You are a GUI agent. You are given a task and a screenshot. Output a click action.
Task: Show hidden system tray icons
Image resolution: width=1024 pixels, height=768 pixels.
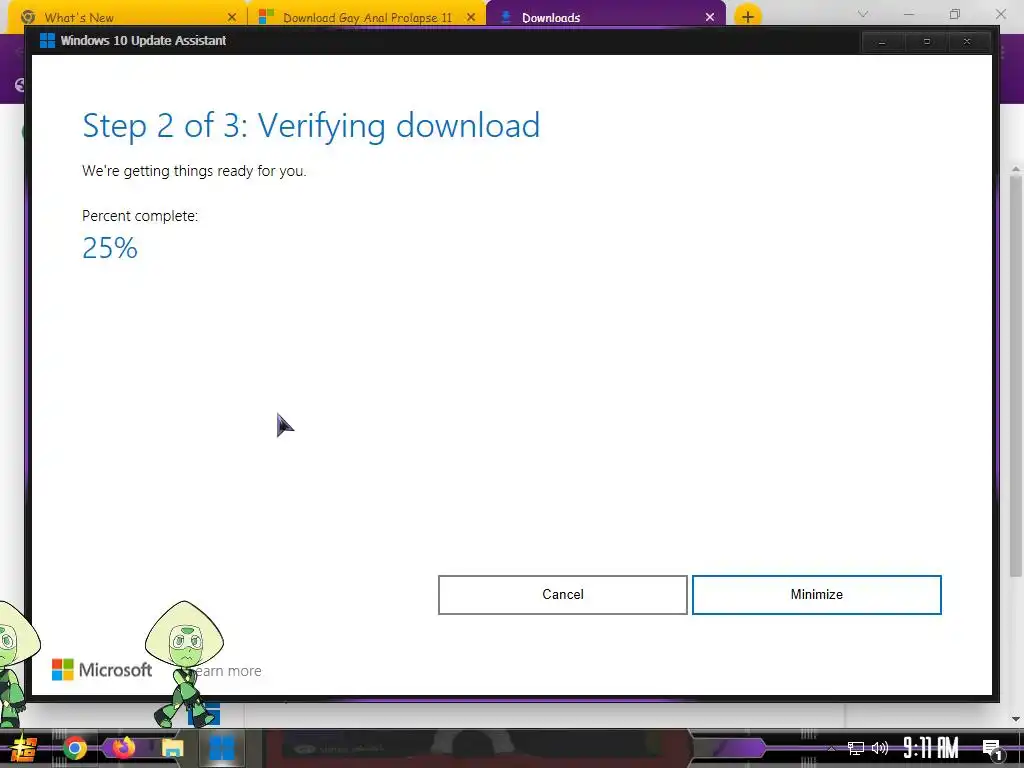(x=831, y=748)
